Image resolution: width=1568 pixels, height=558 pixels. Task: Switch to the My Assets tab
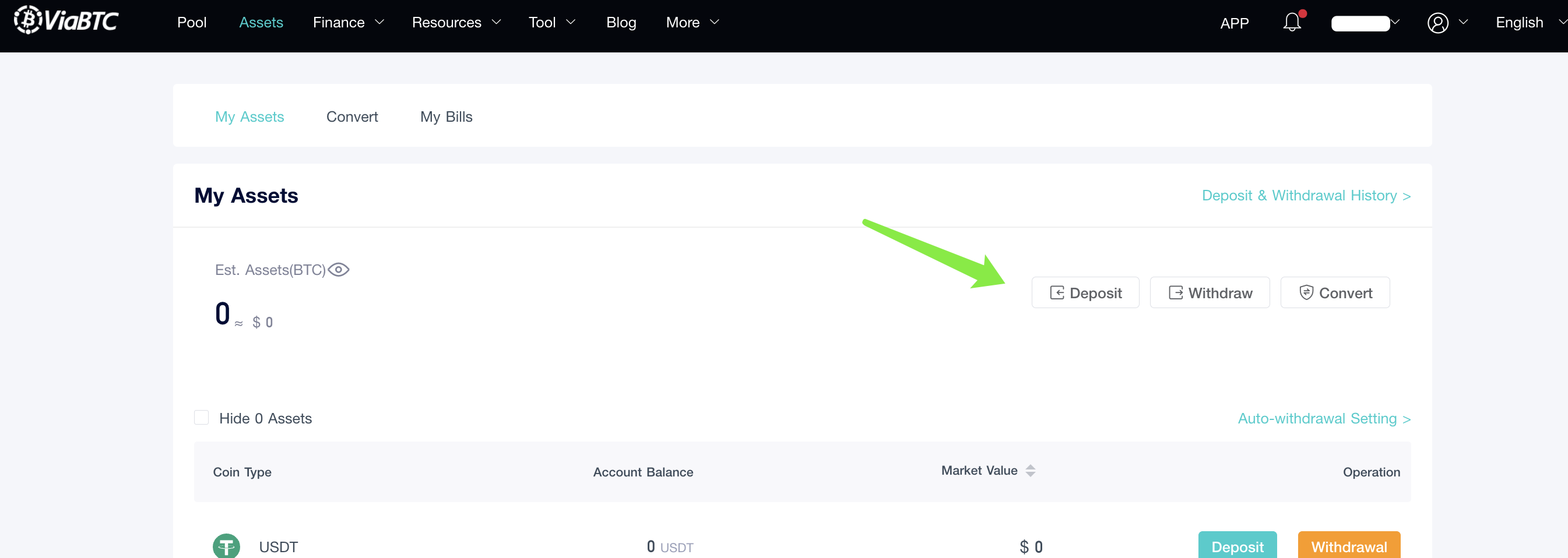tap(249, 116)
